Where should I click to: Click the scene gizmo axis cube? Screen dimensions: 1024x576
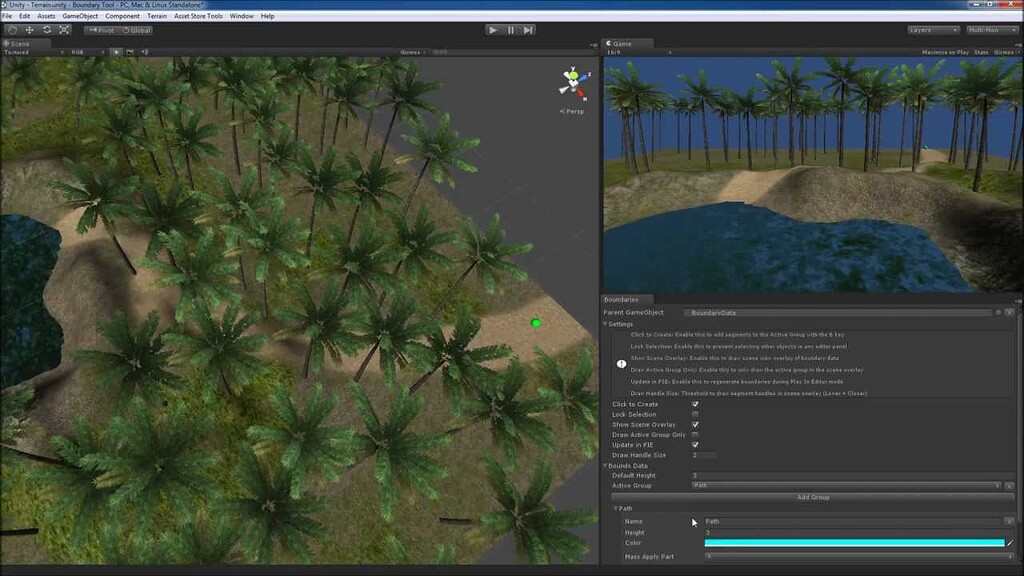[571, 84]
